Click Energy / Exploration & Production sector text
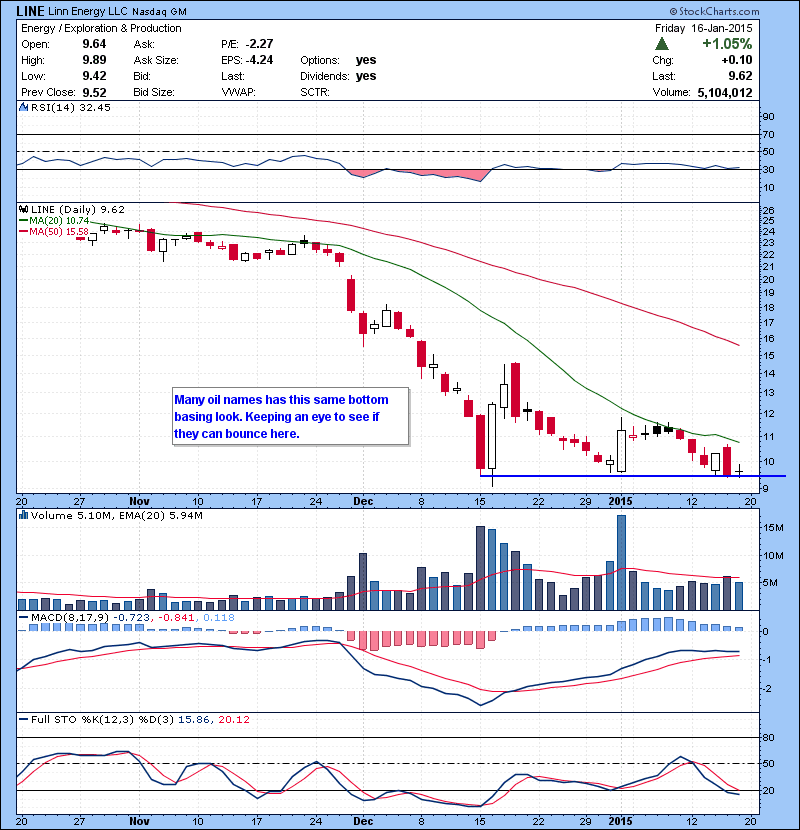This screenshot has width=800, height=830. 101,28
